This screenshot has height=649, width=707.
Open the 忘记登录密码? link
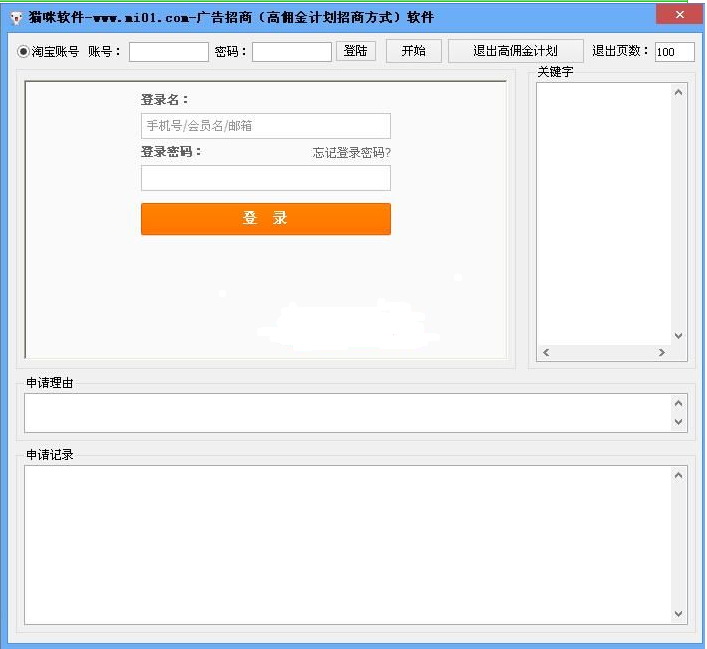tap(351, 153)
